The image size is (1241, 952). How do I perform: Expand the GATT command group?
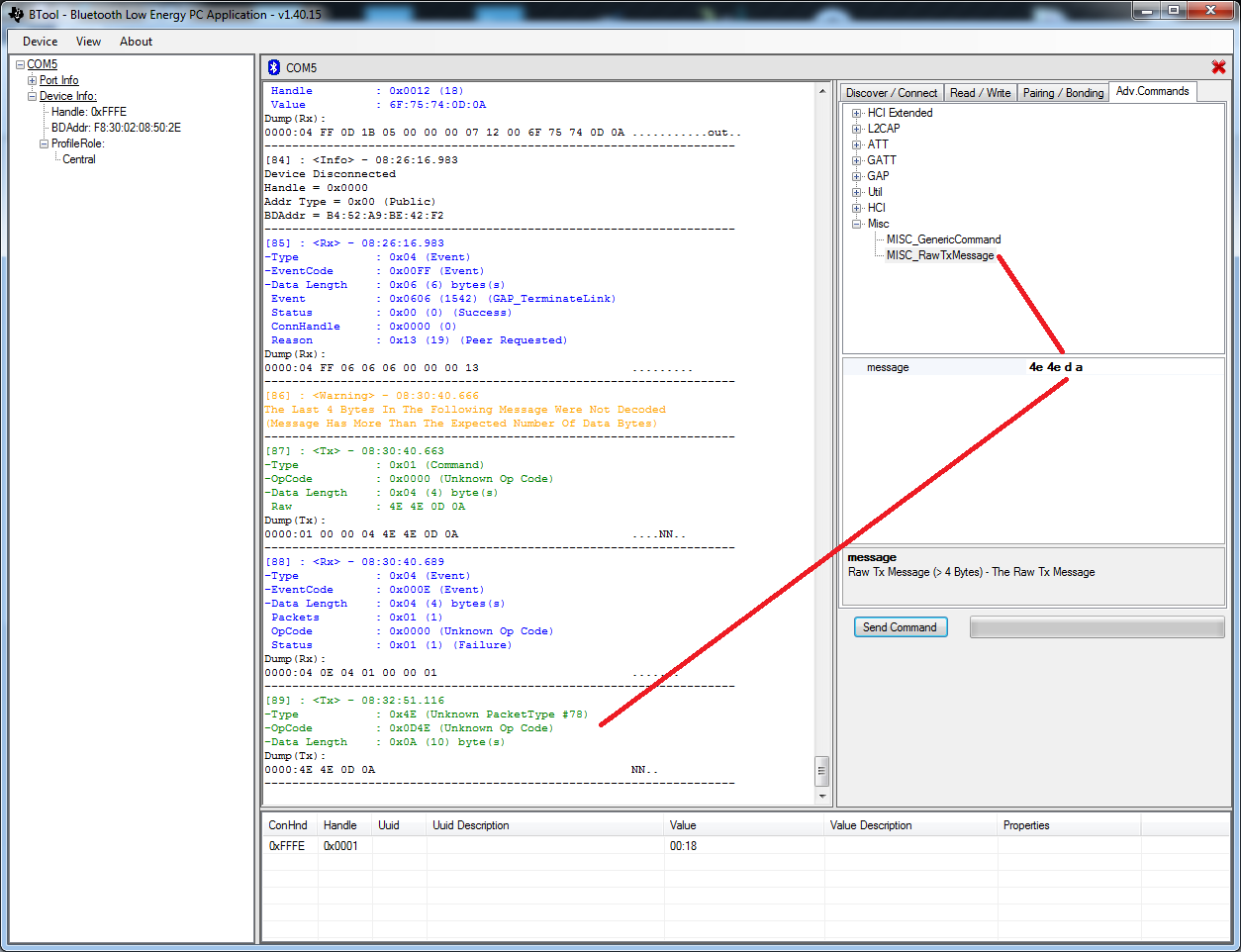coord(857,160)
